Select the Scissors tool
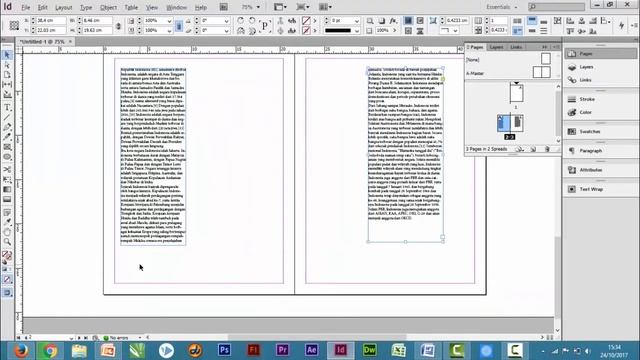This screenshot has width=640, height=360. [x=7, y=169]
